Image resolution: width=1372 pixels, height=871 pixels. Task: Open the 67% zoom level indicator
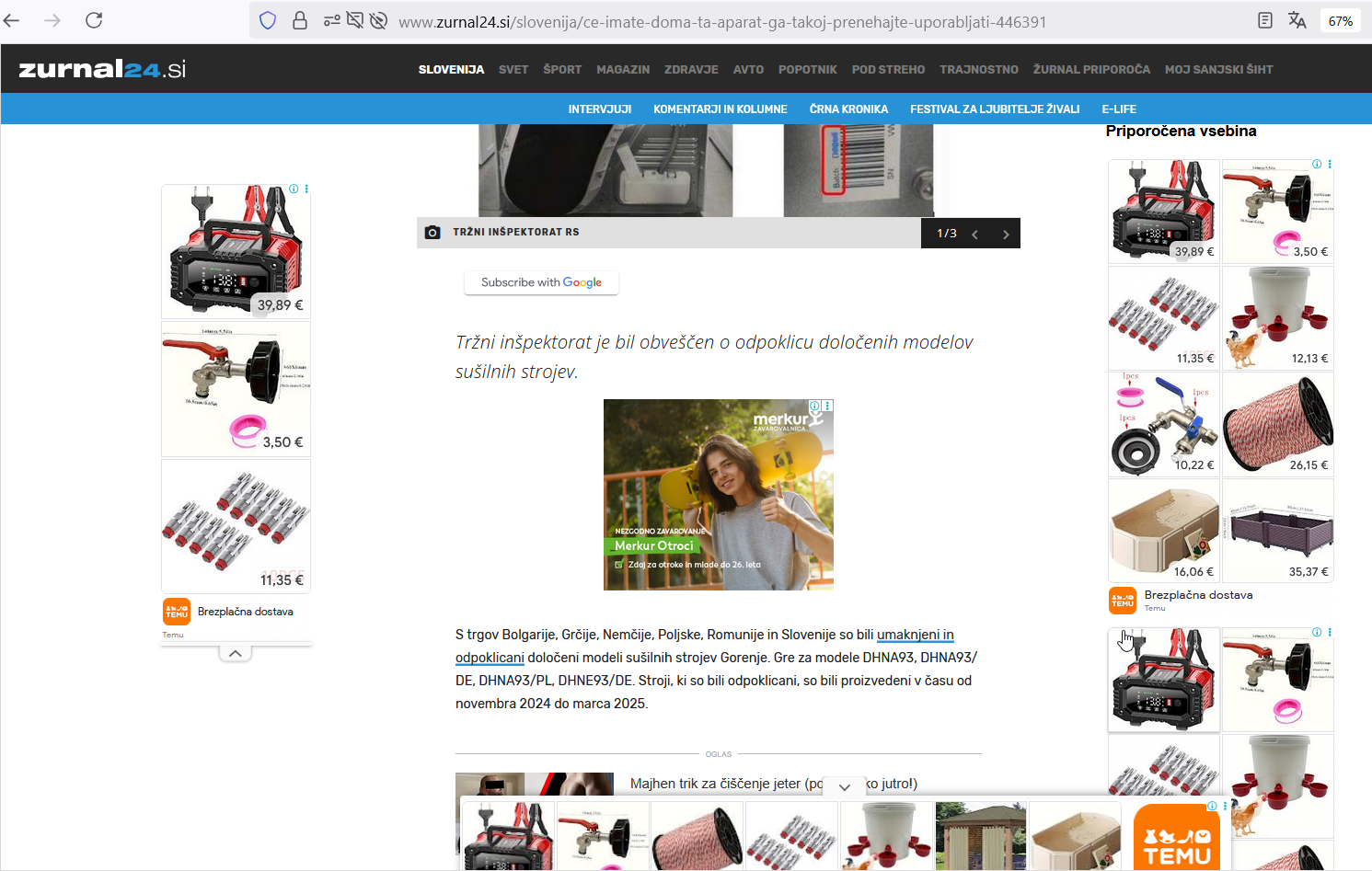click(1341, 21)
